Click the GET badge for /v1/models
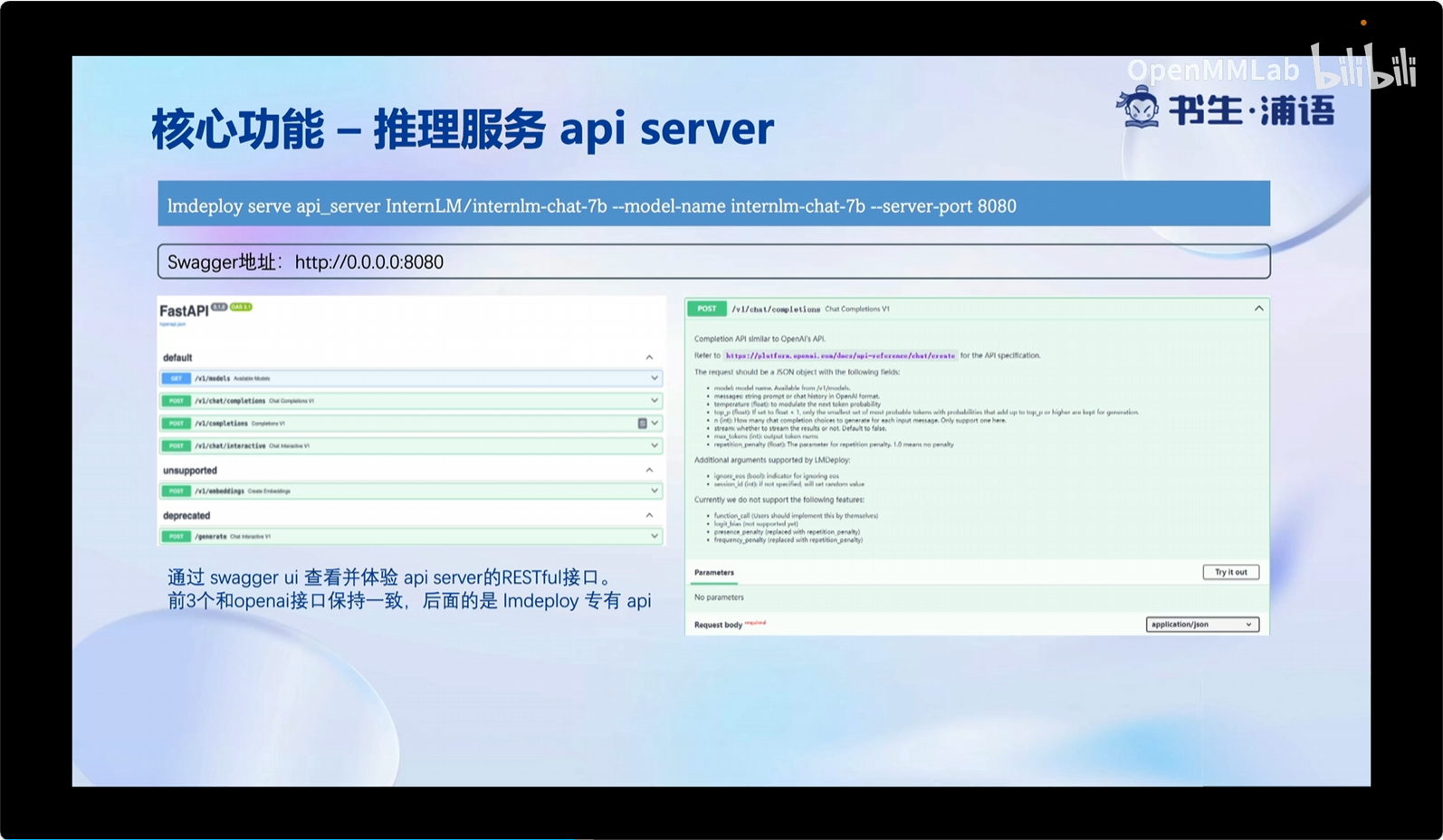 [177, 378]
